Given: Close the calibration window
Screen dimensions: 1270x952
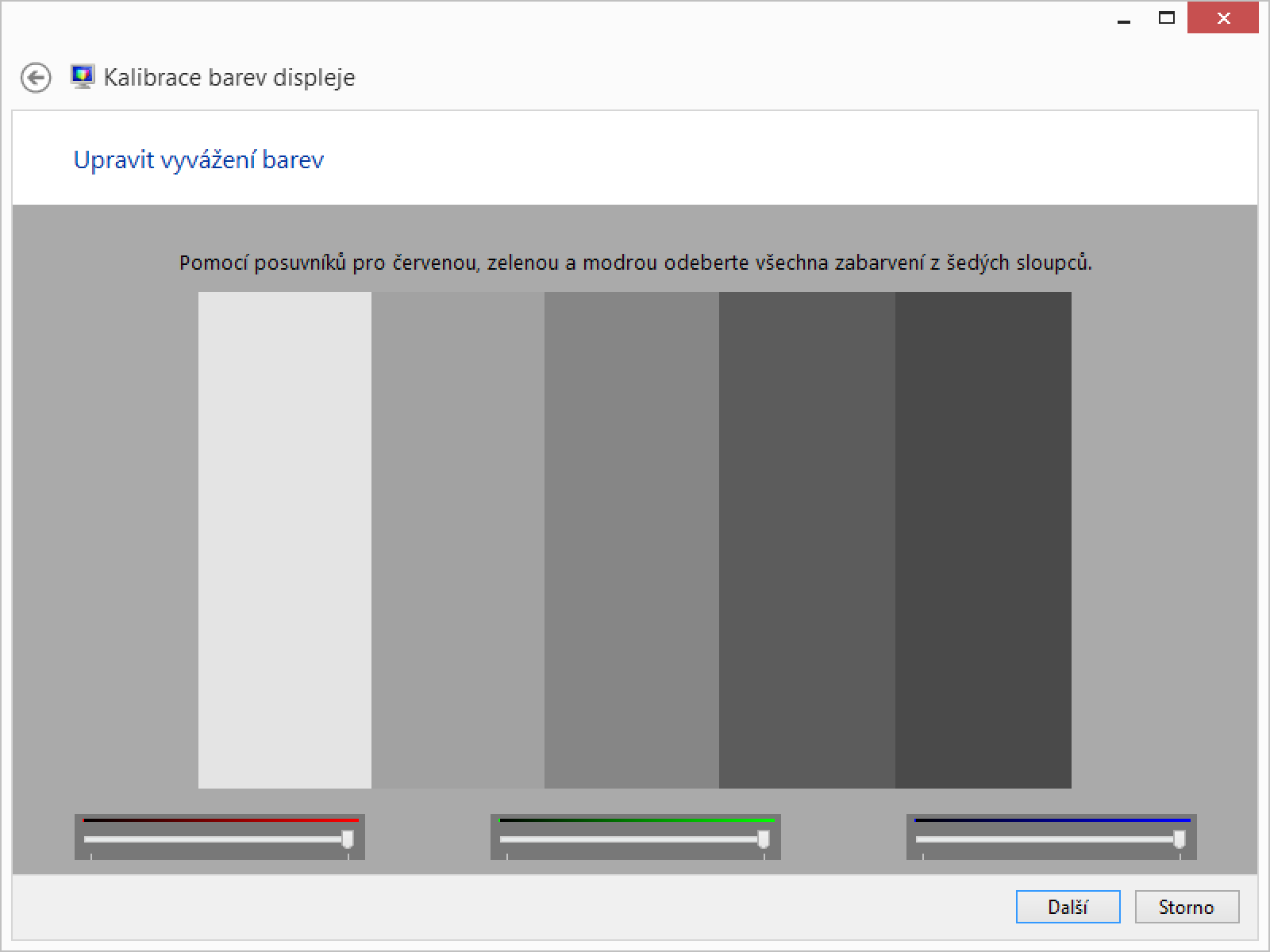Looking at the screenshot, I should (x=1223, y=18).
